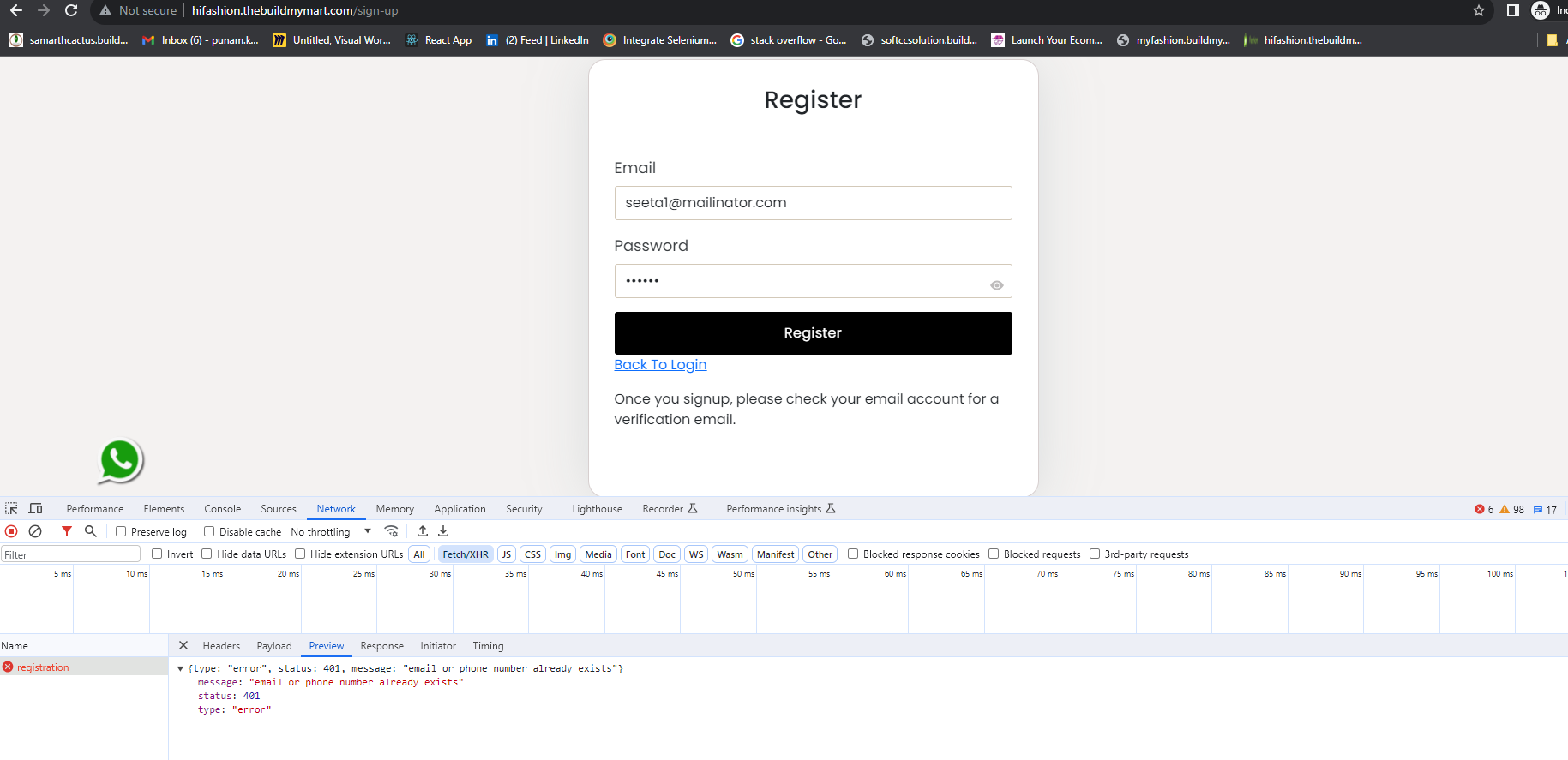Click the black Register button

tap(813, 333)
